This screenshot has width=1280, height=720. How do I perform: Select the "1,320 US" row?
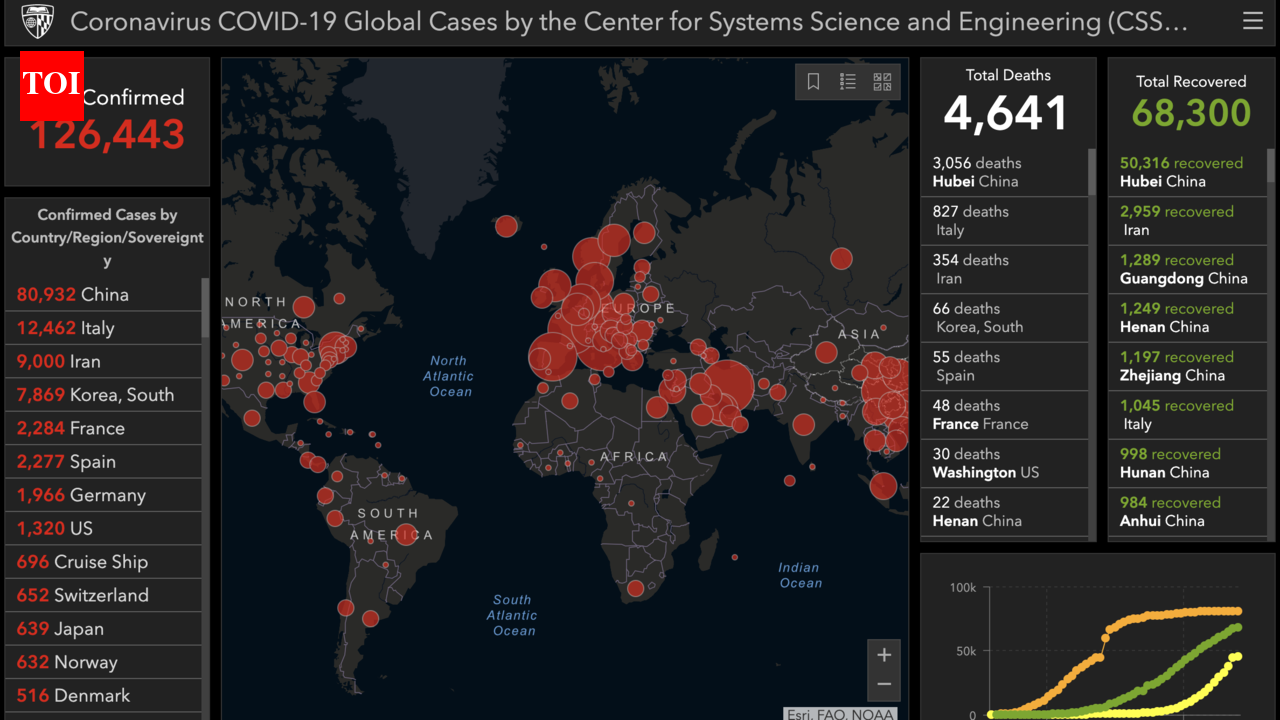(x=104, y=528)
